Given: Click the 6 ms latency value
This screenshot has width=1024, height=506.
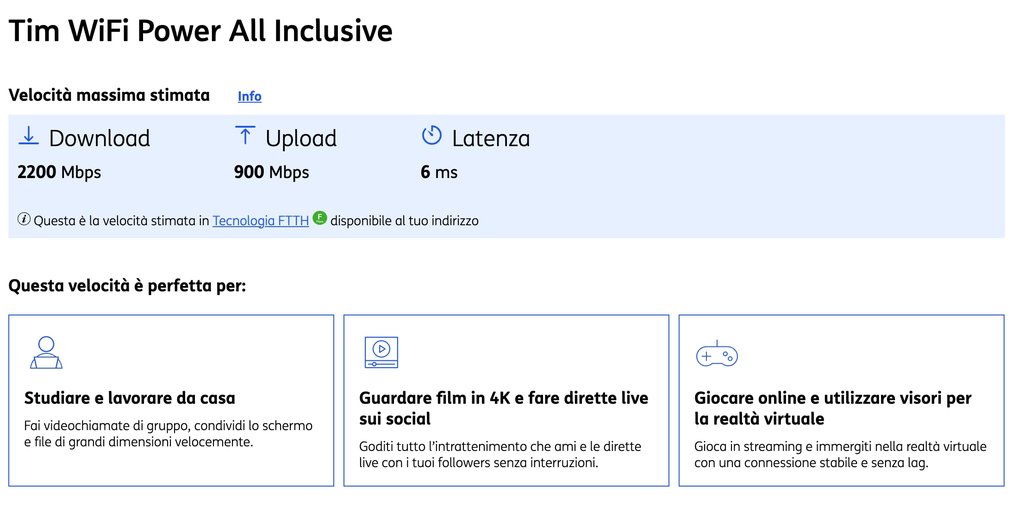Looking at the screenshot, I should tap(439, 173).
